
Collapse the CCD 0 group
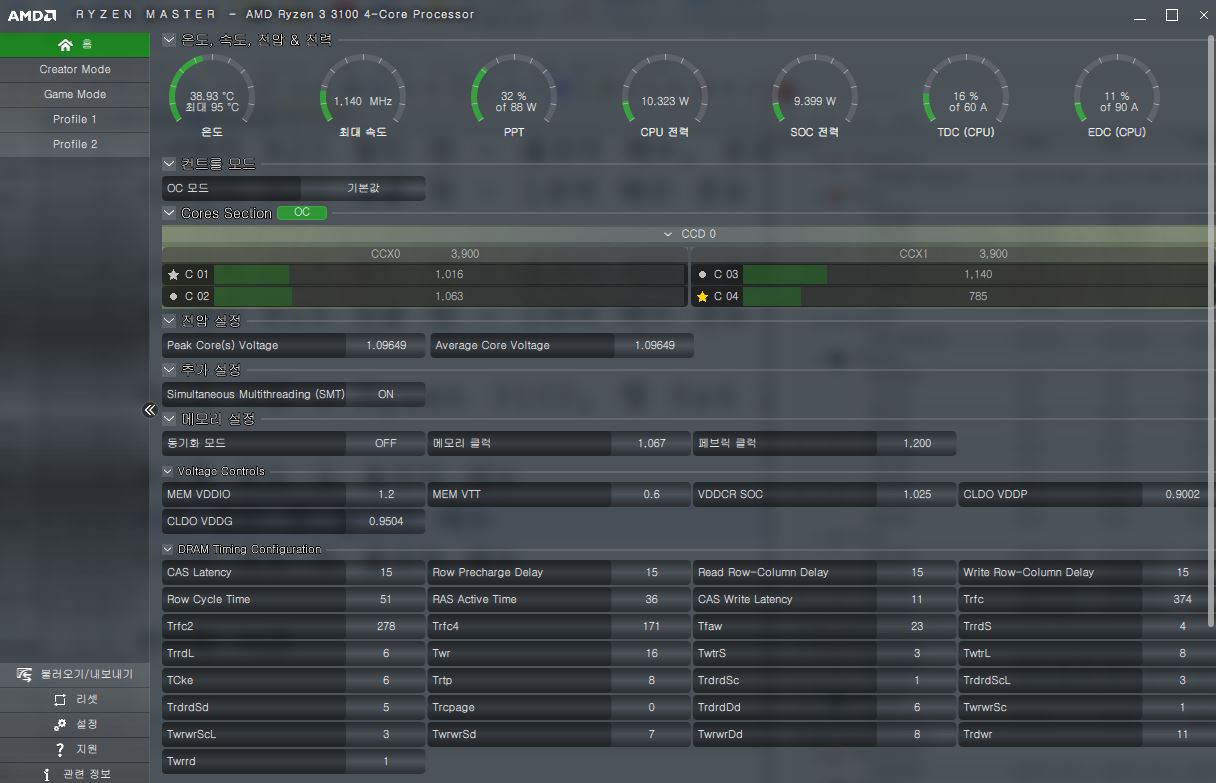(x=669, y=234)
